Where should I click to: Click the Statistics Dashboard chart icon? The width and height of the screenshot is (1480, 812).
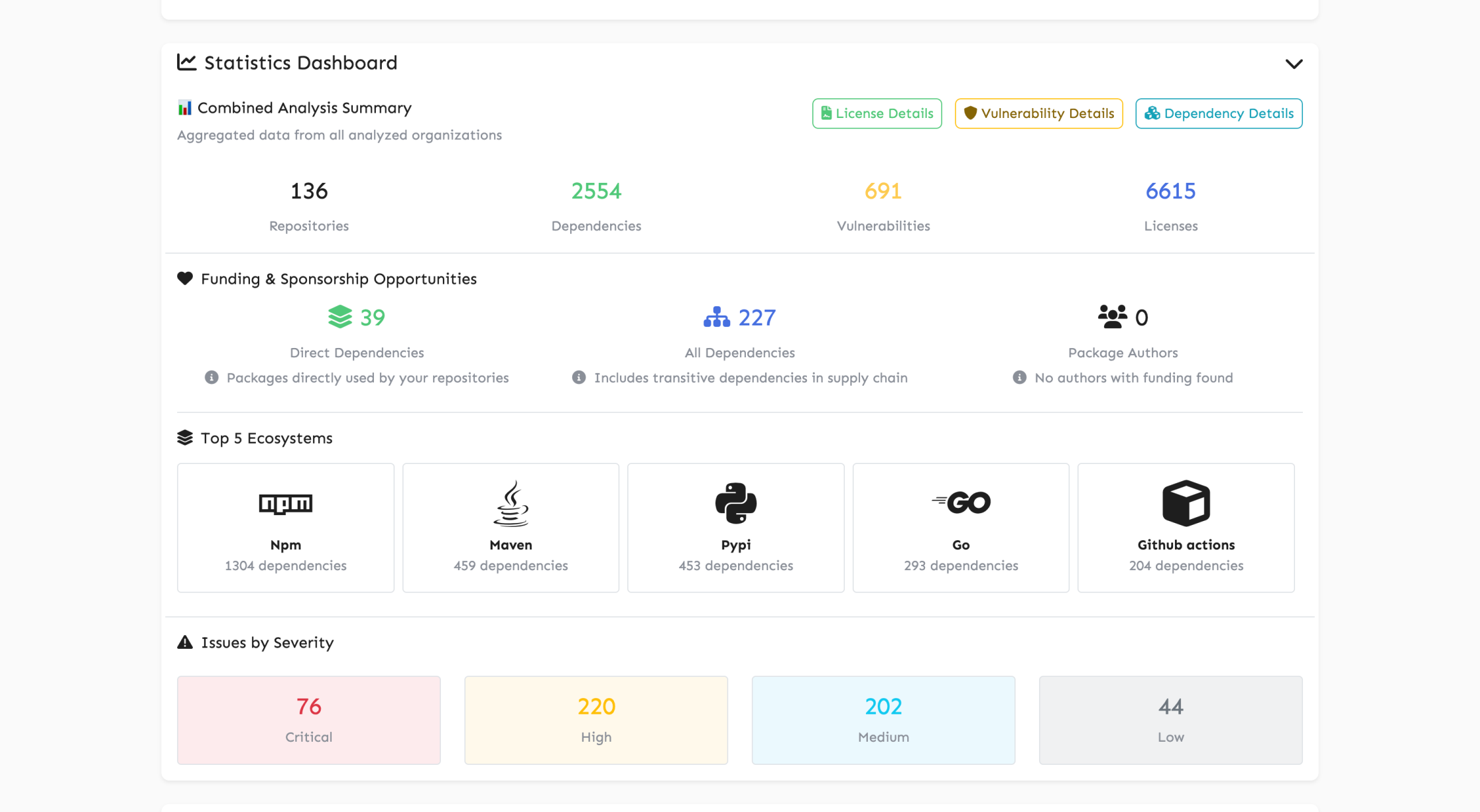pos(186,62)
